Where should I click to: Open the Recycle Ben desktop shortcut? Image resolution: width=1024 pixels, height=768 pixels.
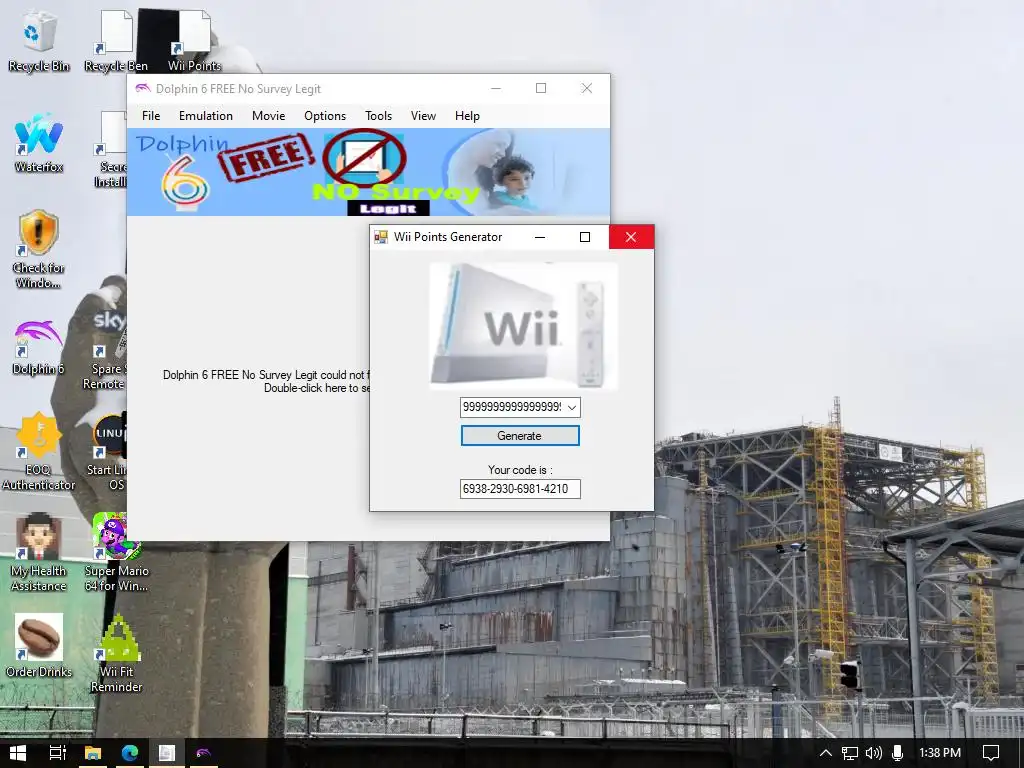[x=116, y=41]
